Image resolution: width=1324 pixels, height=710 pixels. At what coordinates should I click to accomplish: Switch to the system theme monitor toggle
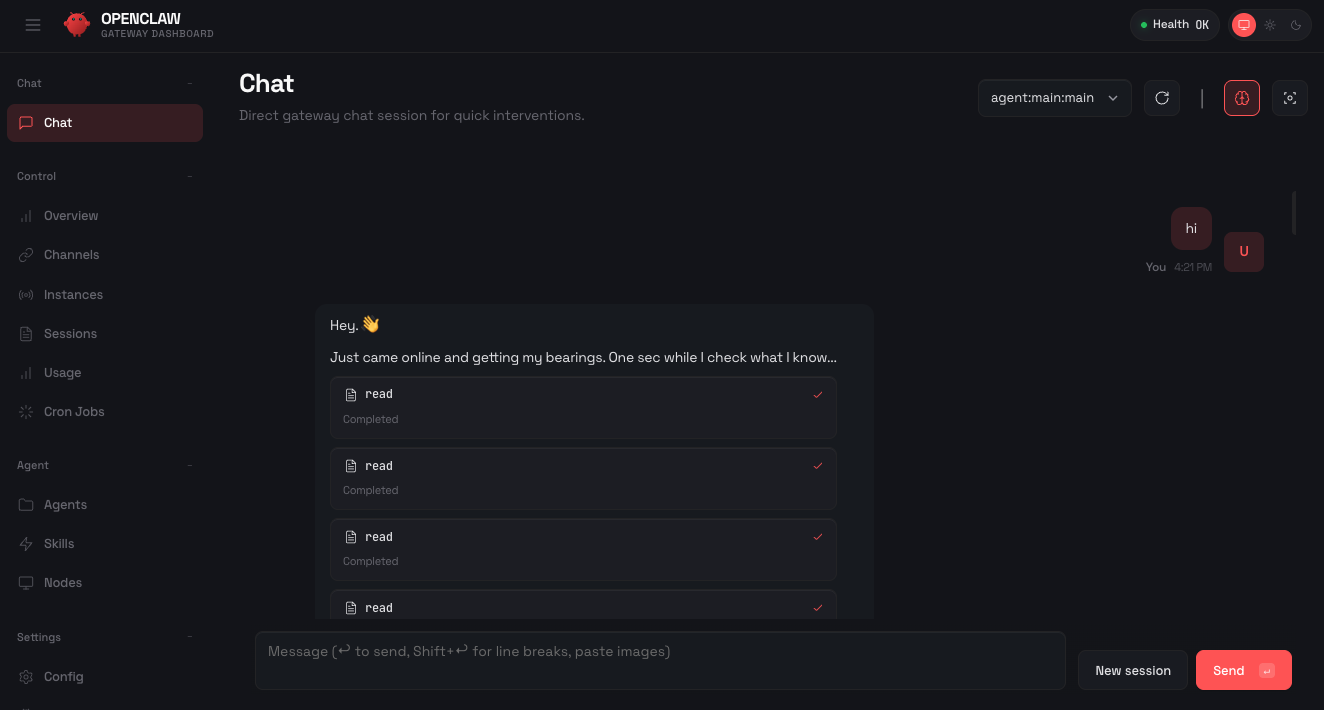[1244, 25]
